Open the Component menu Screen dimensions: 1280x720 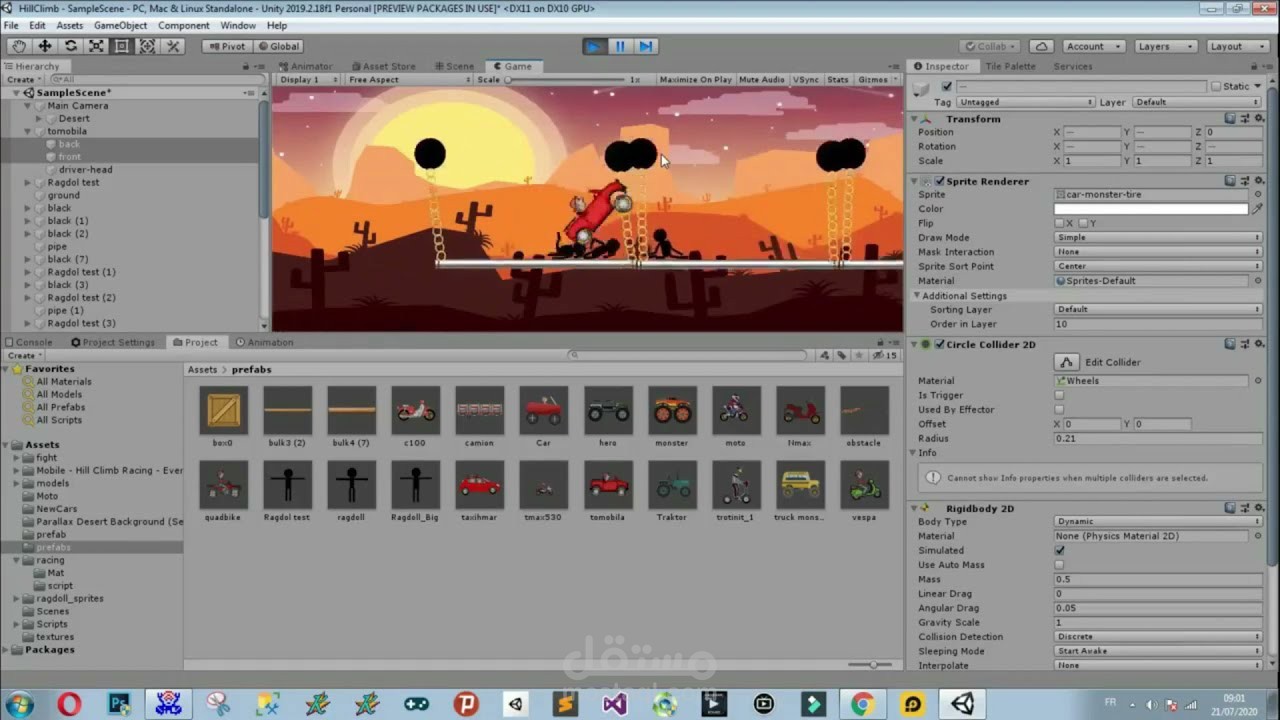[184, 25]
